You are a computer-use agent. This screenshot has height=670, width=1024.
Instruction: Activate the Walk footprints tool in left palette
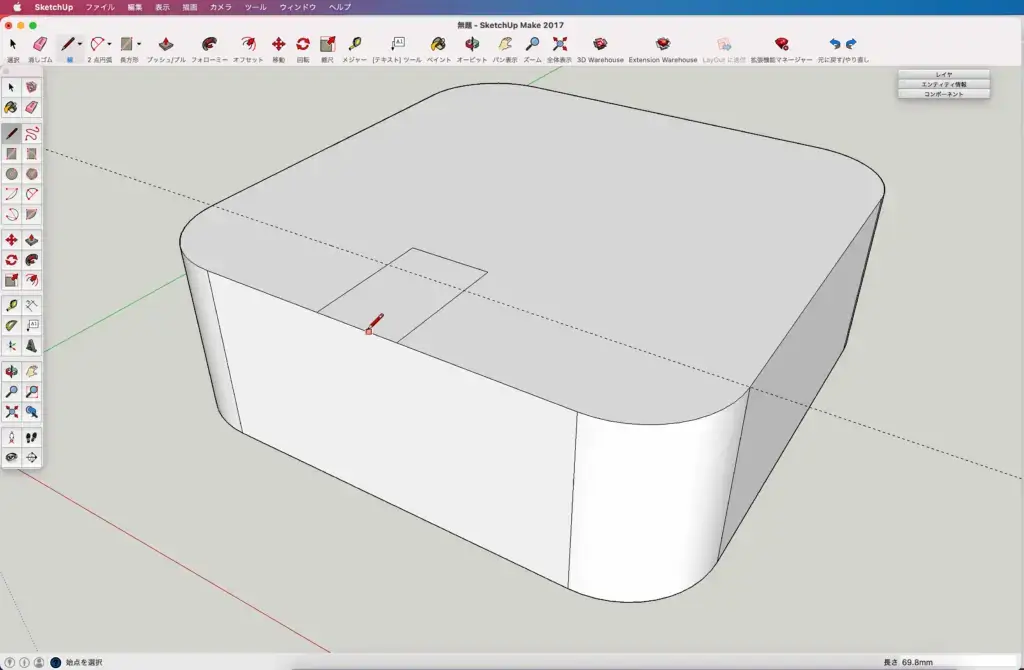pyautogui.click(x=31, y=438)
